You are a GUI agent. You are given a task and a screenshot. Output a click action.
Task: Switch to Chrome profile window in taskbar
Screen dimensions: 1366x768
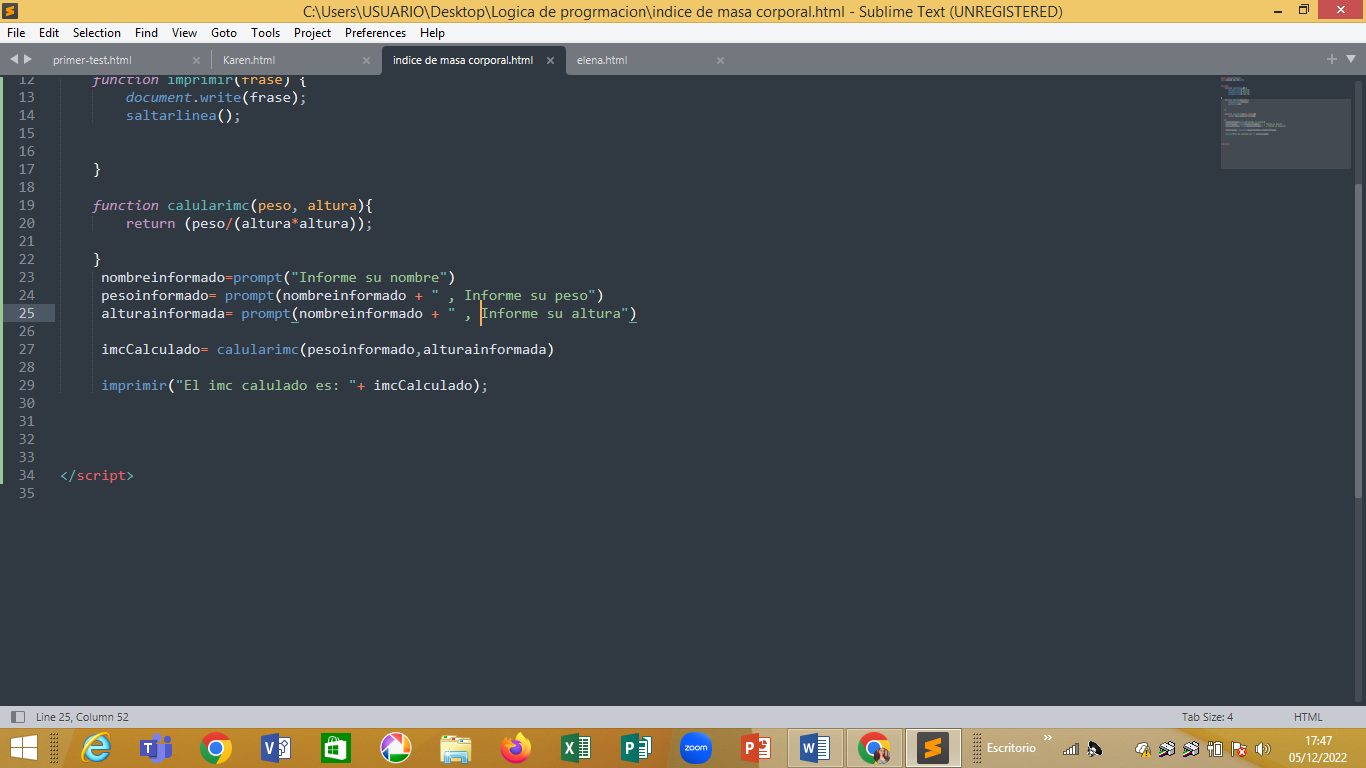874,748
